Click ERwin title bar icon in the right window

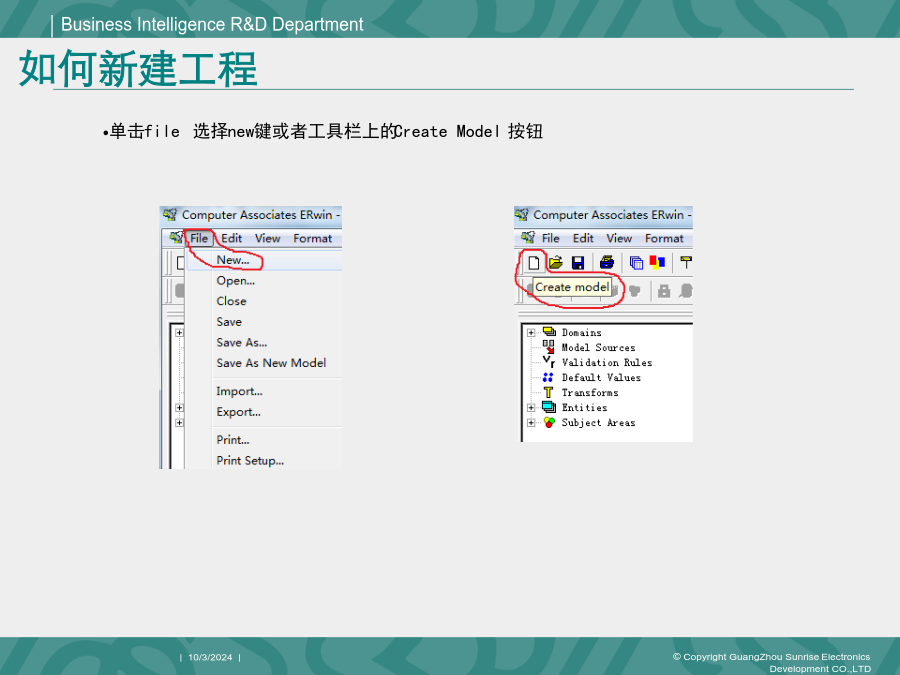(x=522, y=215)
